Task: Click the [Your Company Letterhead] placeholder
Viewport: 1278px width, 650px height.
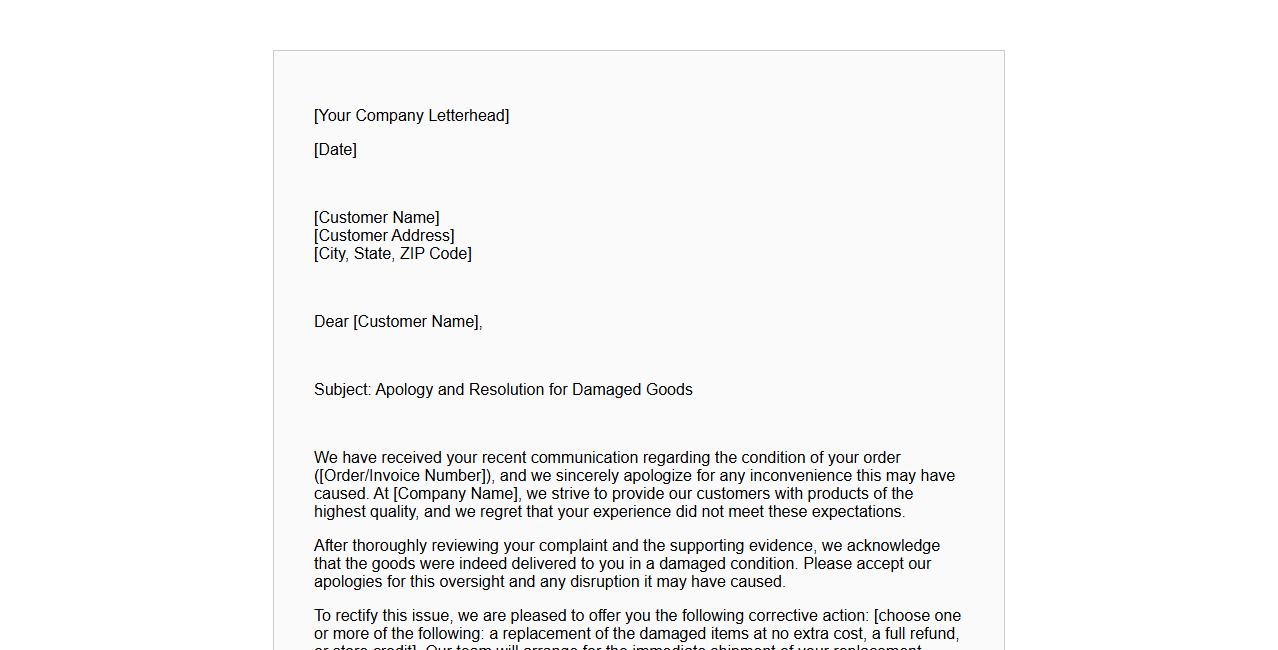Action: point(411,116)
